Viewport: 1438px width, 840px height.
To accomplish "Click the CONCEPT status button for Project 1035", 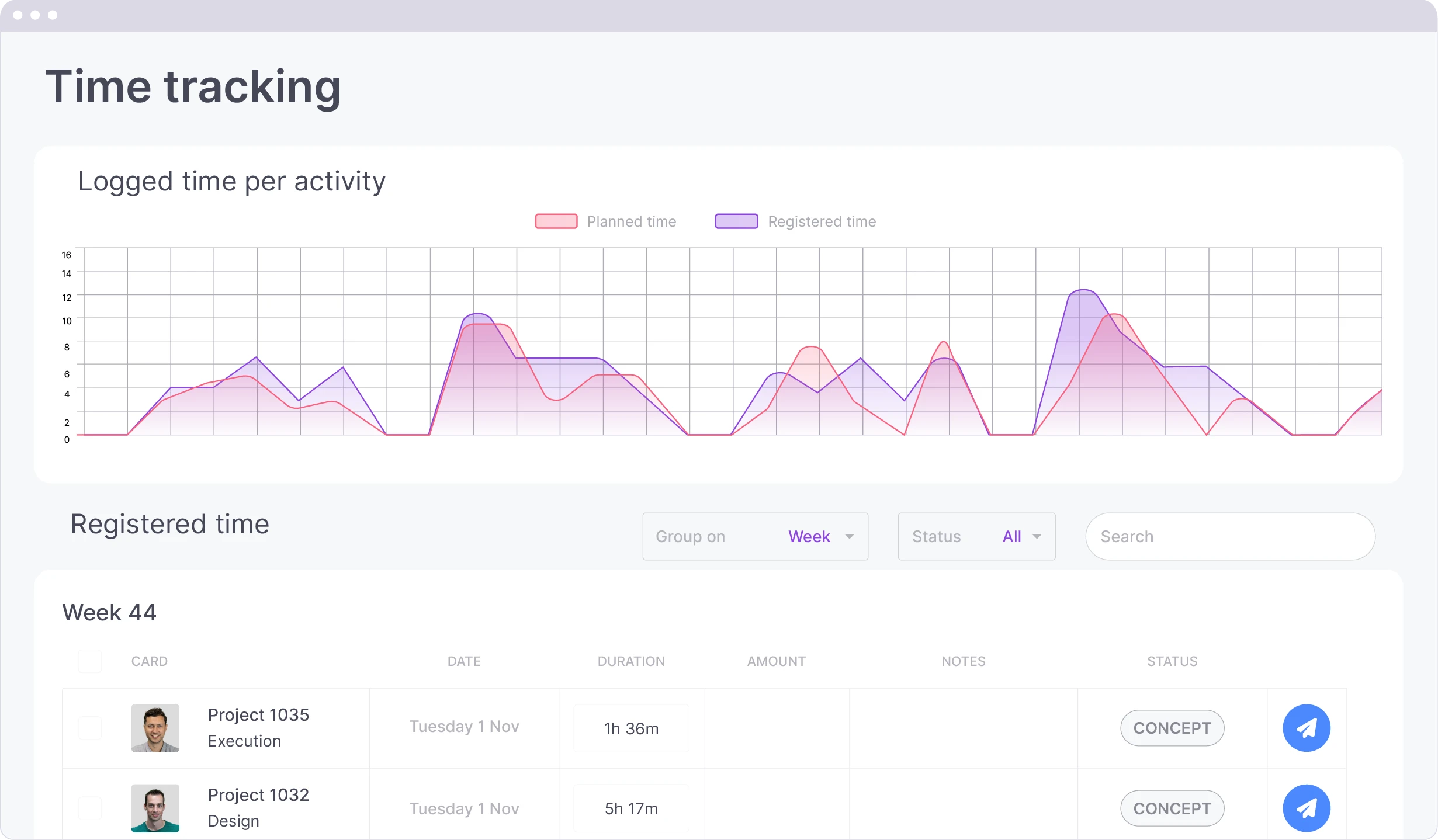I will coord(1172,728).
